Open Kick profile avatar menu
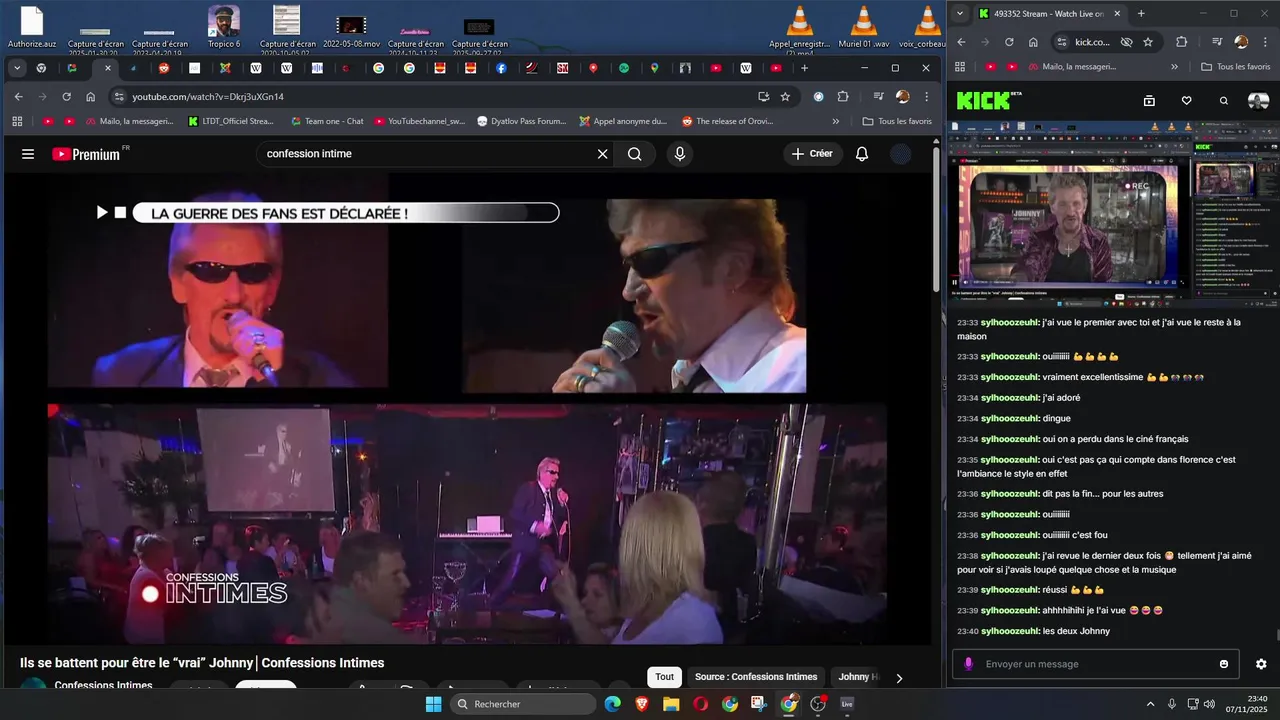Image resolution: width=1280 pixels, height=720 pixels. [x=1259, y=100]
